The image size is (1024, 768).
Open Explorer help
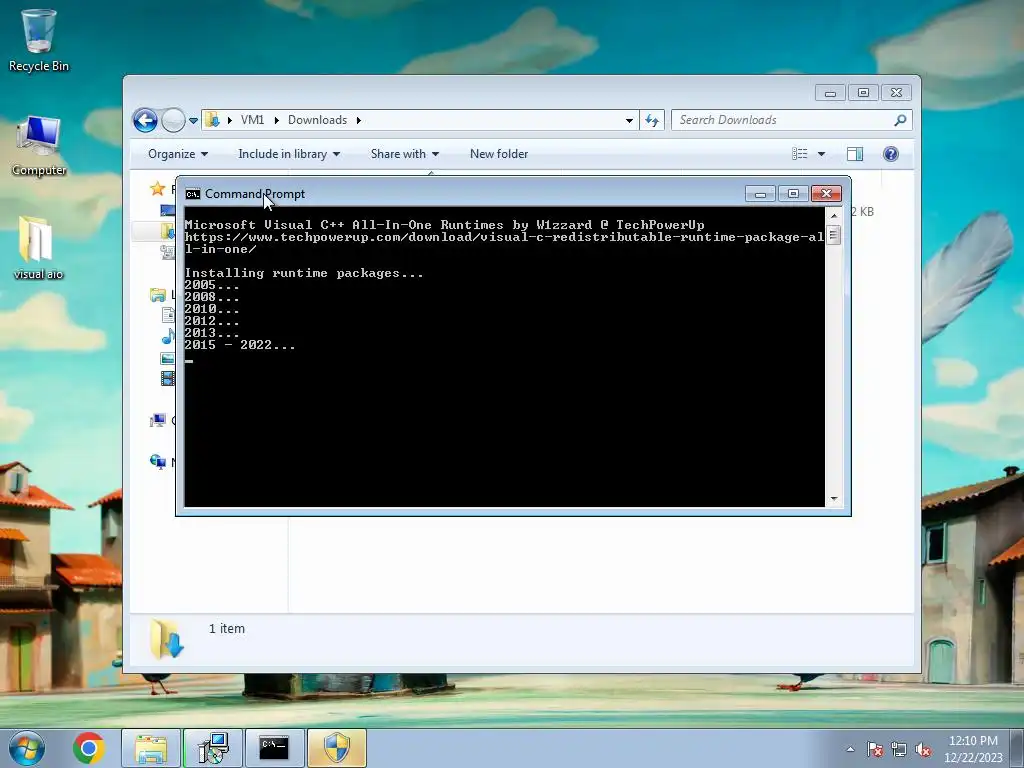pos(891,154)
